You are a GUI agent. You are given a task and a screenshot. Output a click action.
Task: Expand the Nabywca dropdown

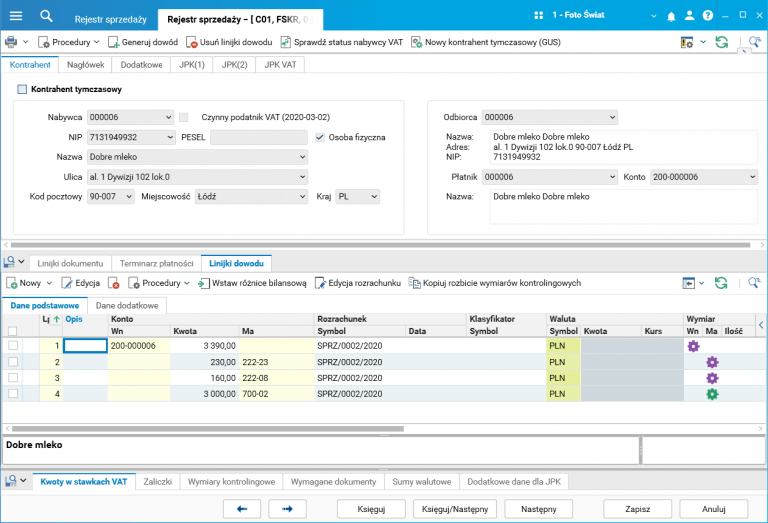[167, 117]
